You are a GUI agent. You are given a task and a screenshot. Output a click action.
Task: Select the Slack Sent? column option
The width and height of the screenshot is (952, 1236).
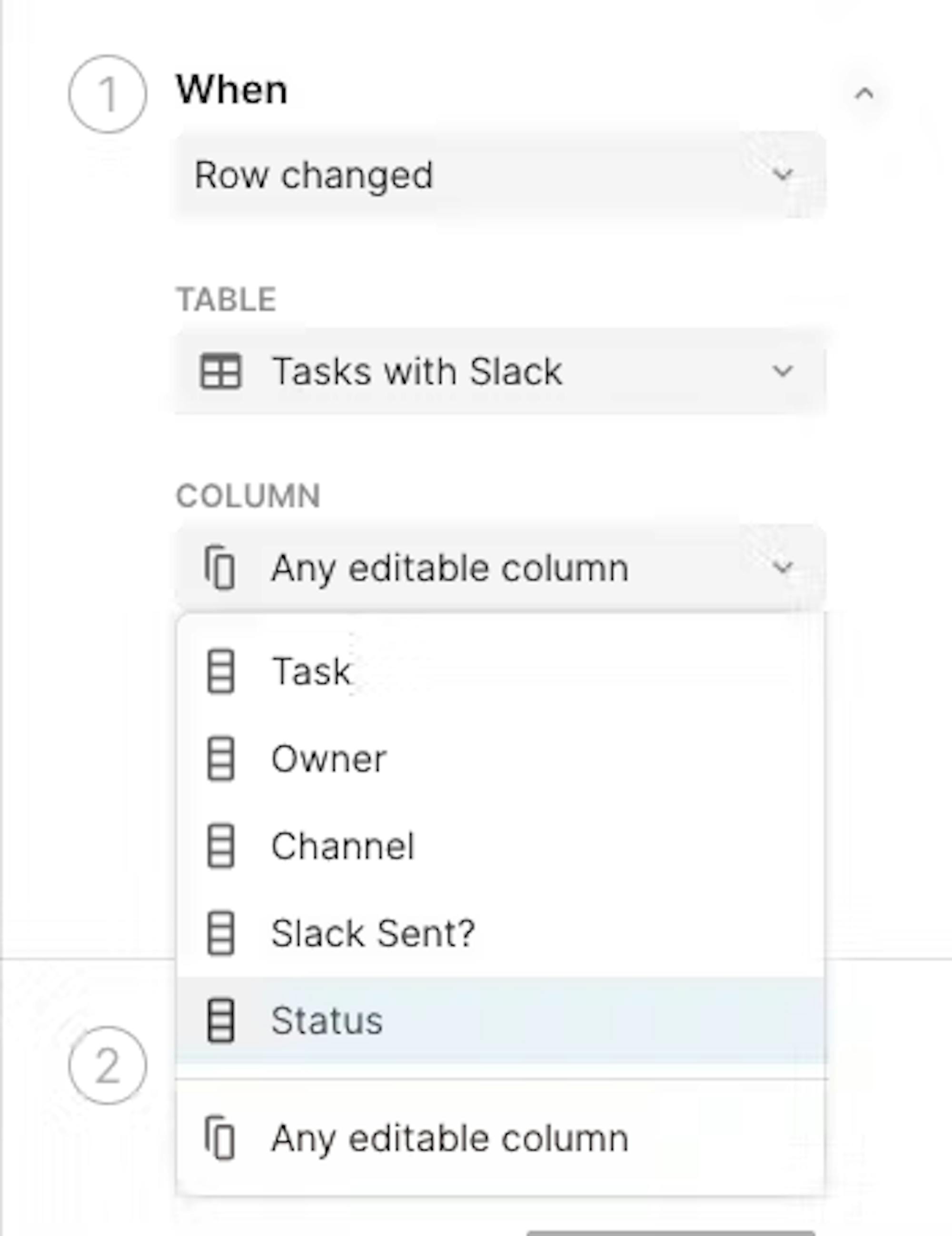(x=500, y=933)
